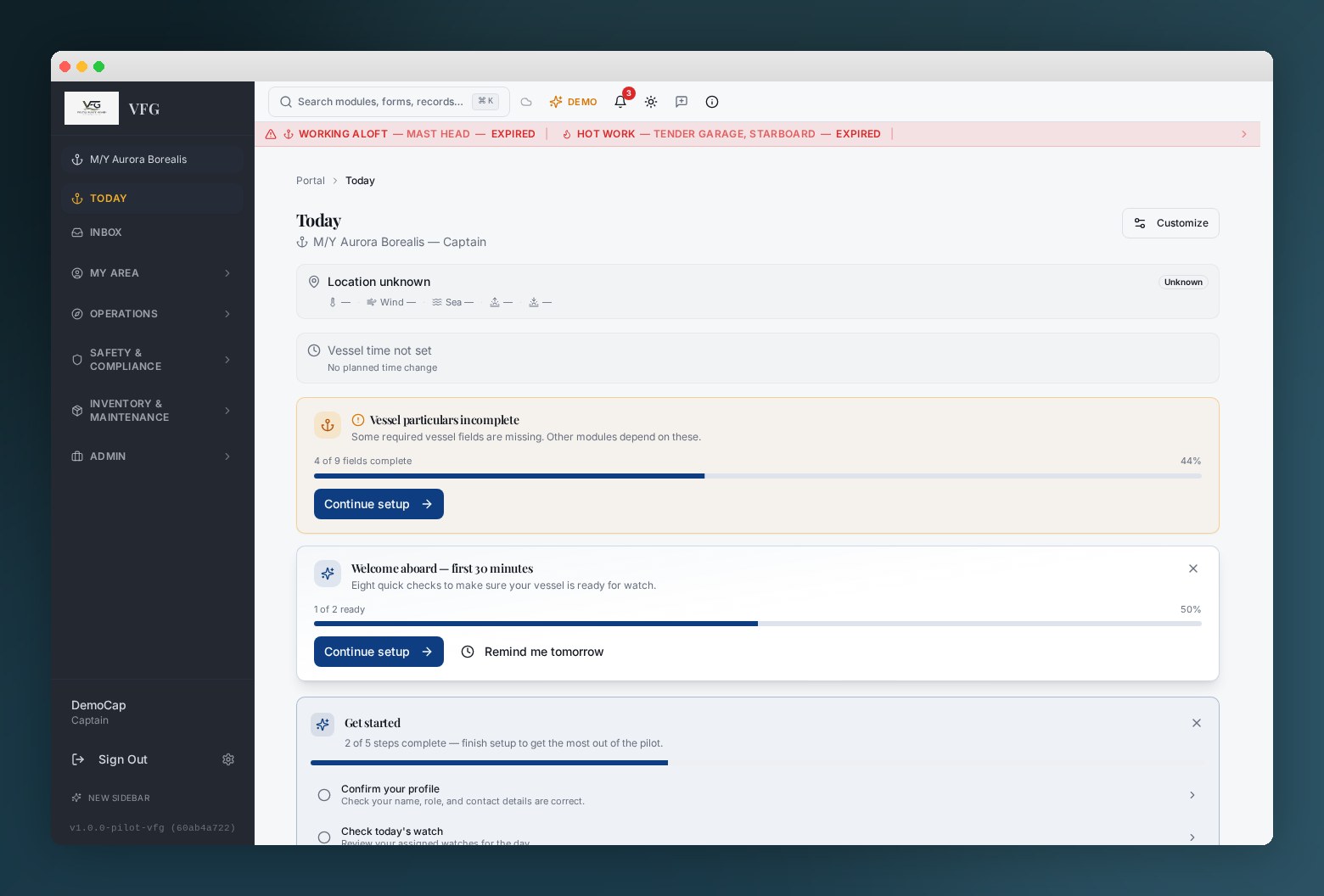Click the DemoCap user name
The image size is (1324, 896).
click(x=98, y=705)
